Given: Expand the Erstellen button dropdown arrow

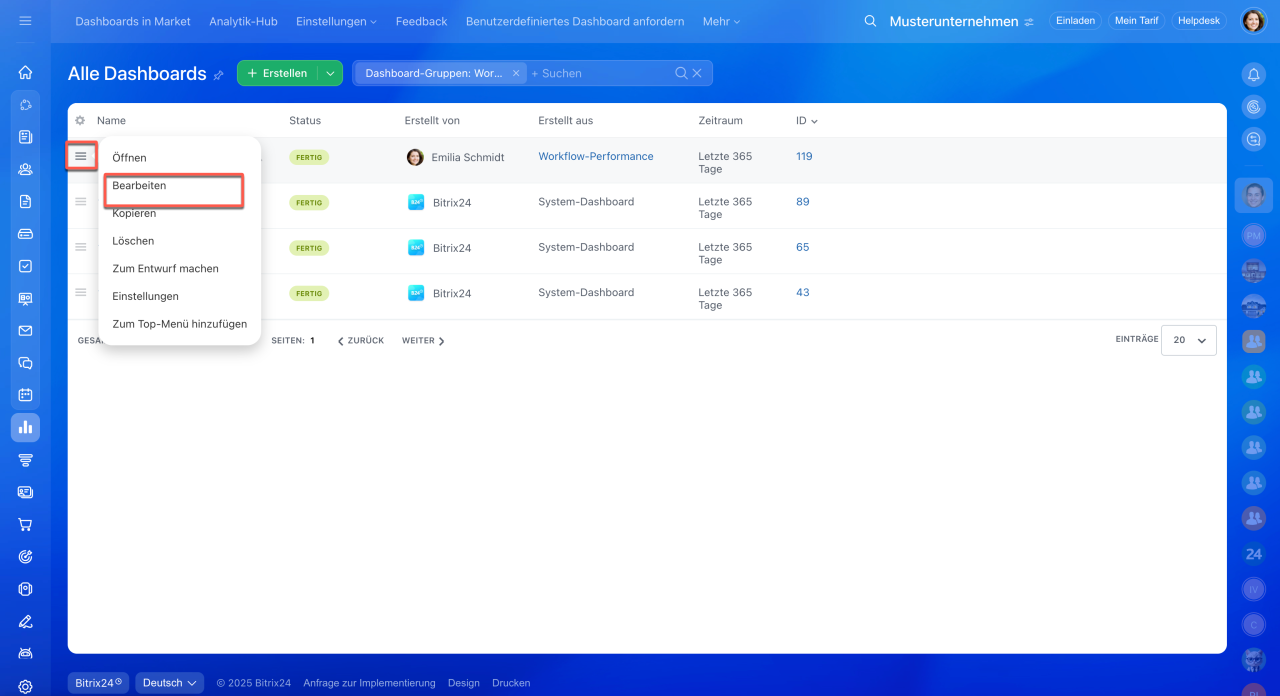Looking at the screenshot, I should click(x=330, y=73).
